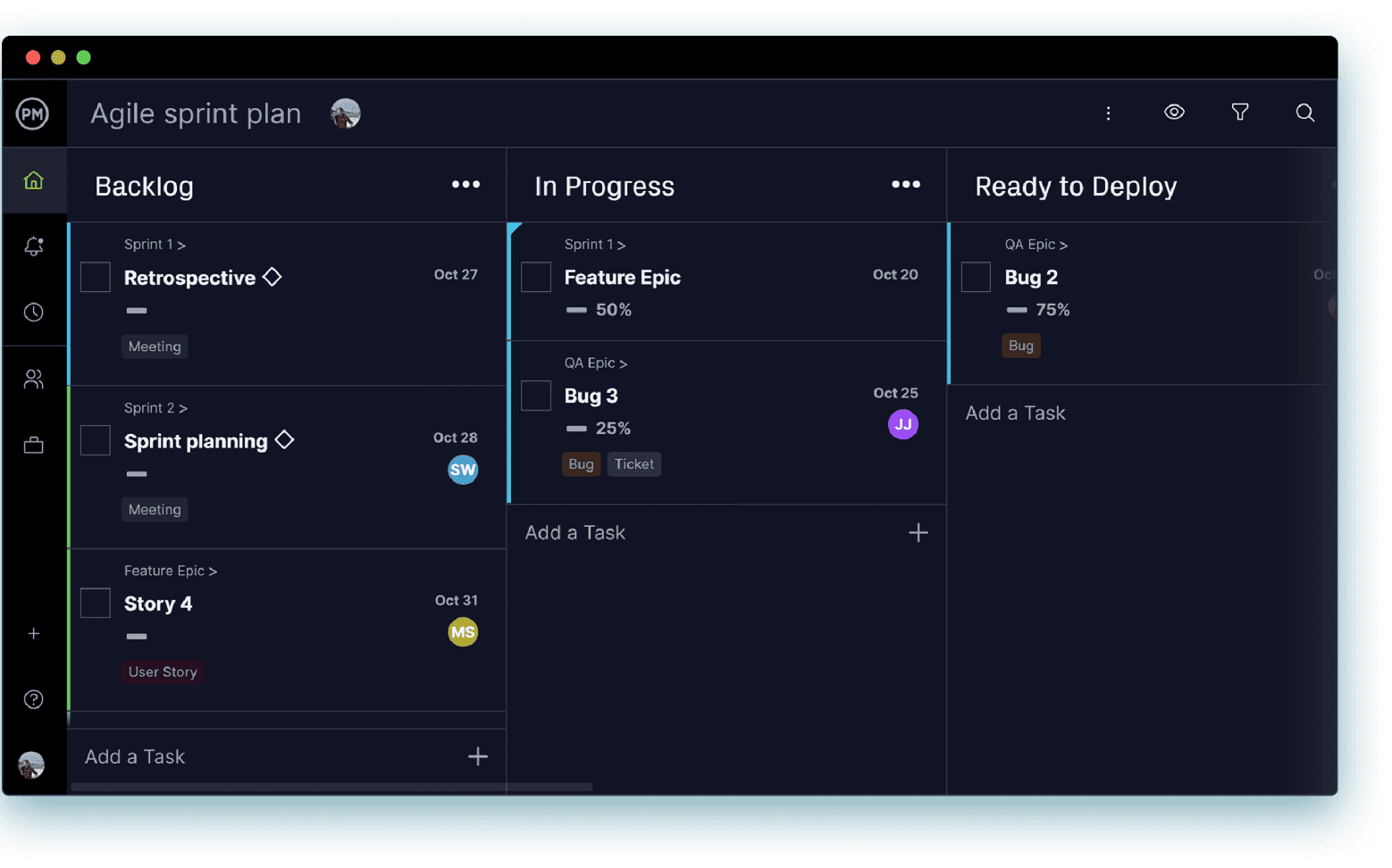Click the watch/eye icon in the toolbar
Viewport: 1392px width, 868px height.
(x=1174, y=113)
